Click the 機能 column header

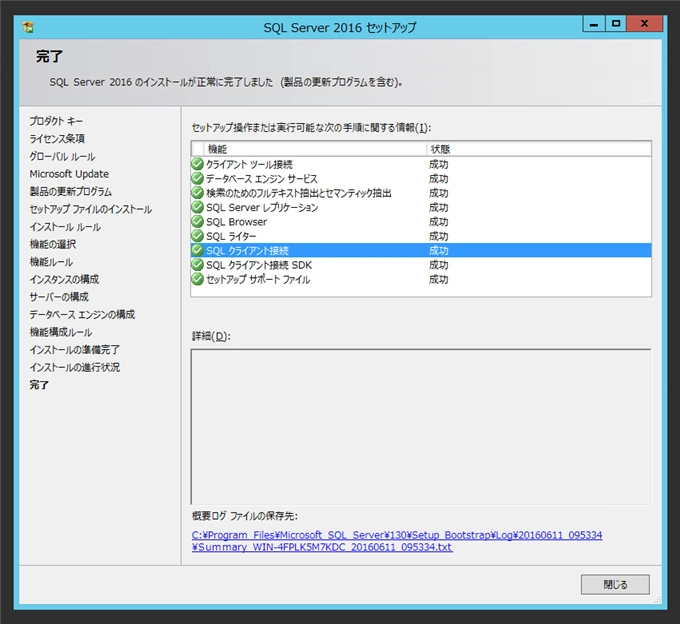[315, 149]
